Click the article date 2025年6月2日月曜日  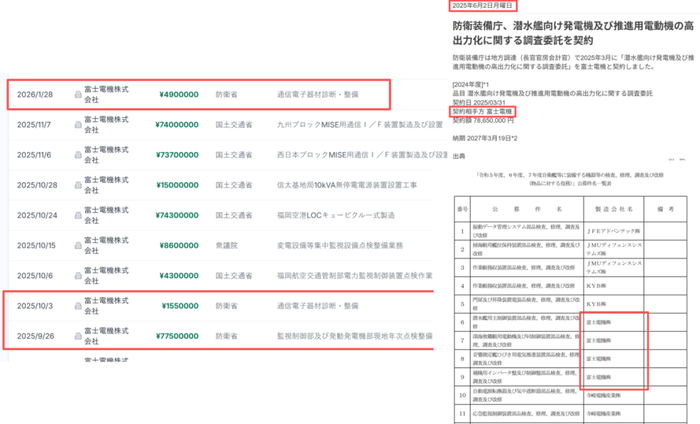coord(482,6)
